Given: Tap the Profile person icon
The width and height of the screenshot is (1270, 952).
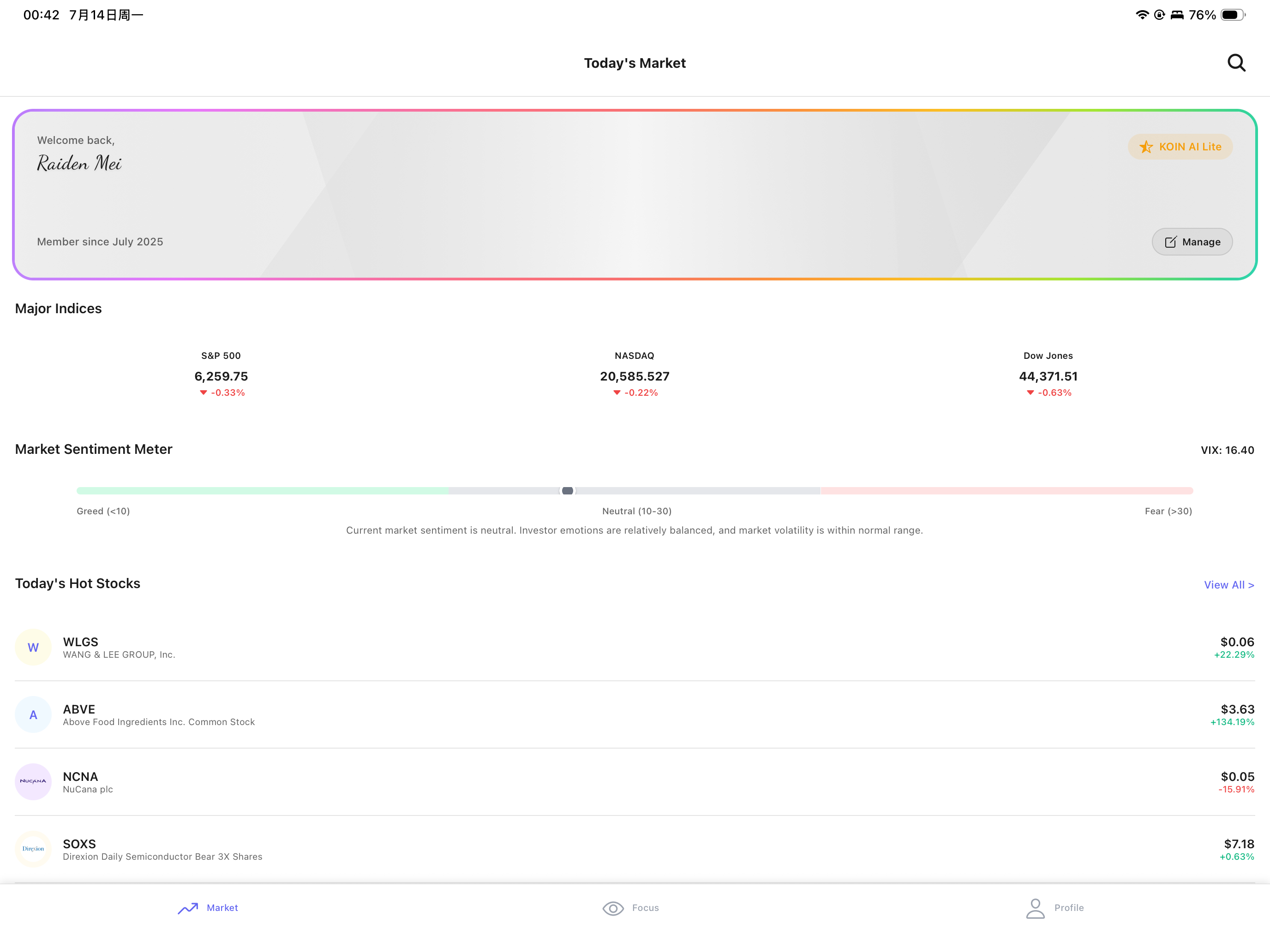Looking at the screenshot, I should 1035,908.
